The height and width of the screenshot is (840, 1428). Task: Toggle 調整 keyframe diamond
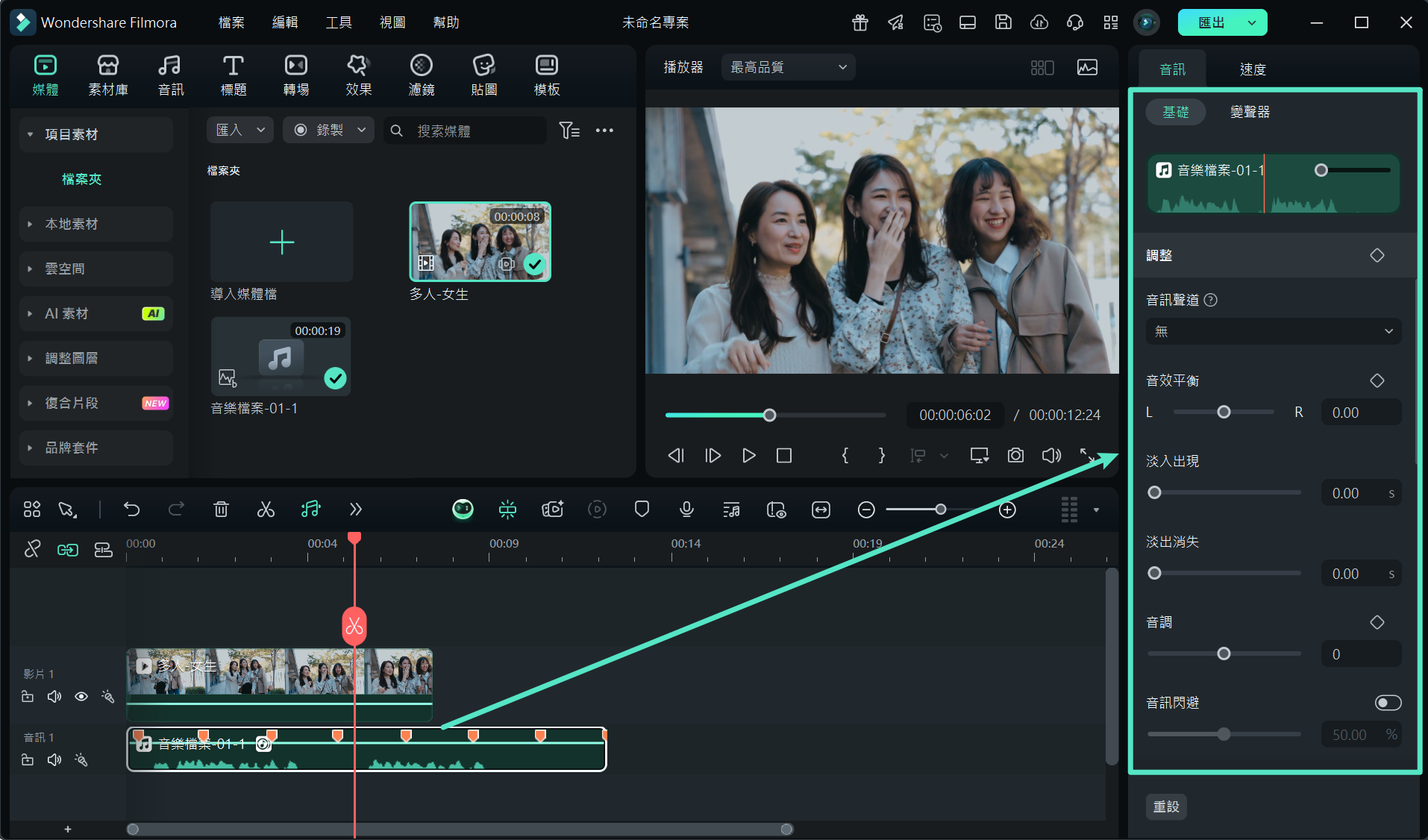coord(1377,255)
